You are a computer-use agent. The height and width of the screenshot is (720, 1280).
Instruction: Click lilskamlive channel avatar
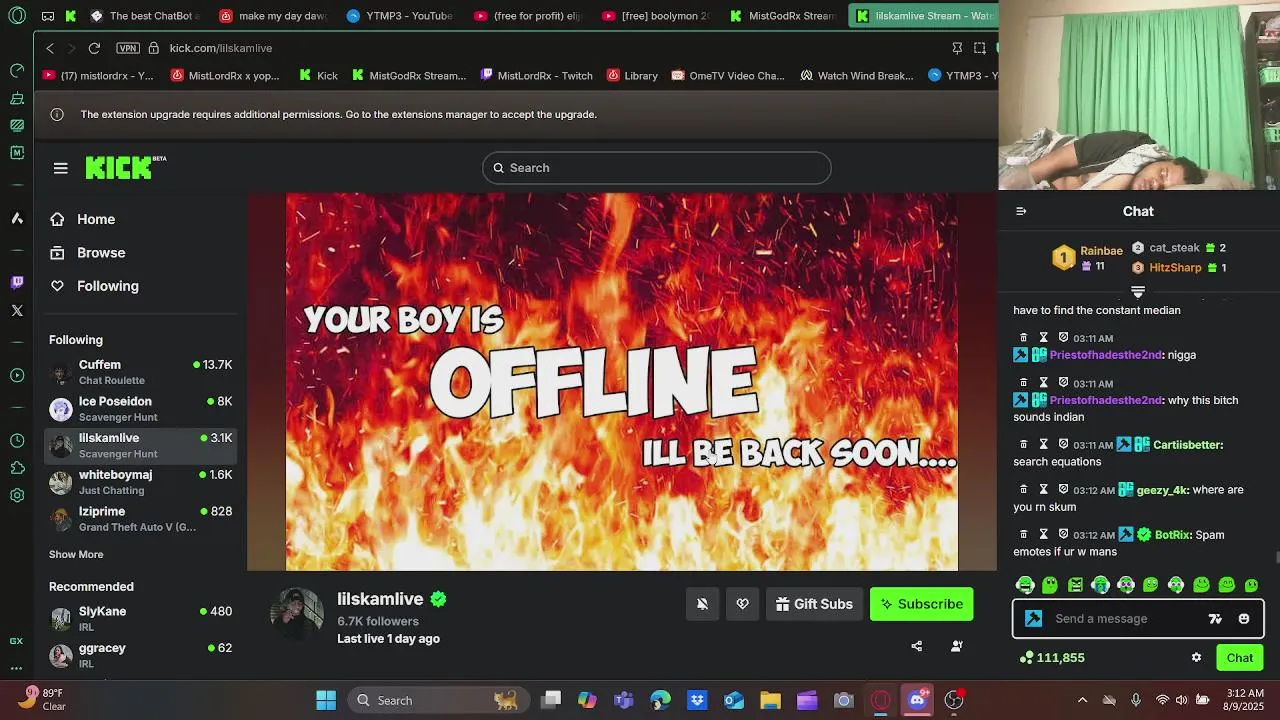pos(297,614)
